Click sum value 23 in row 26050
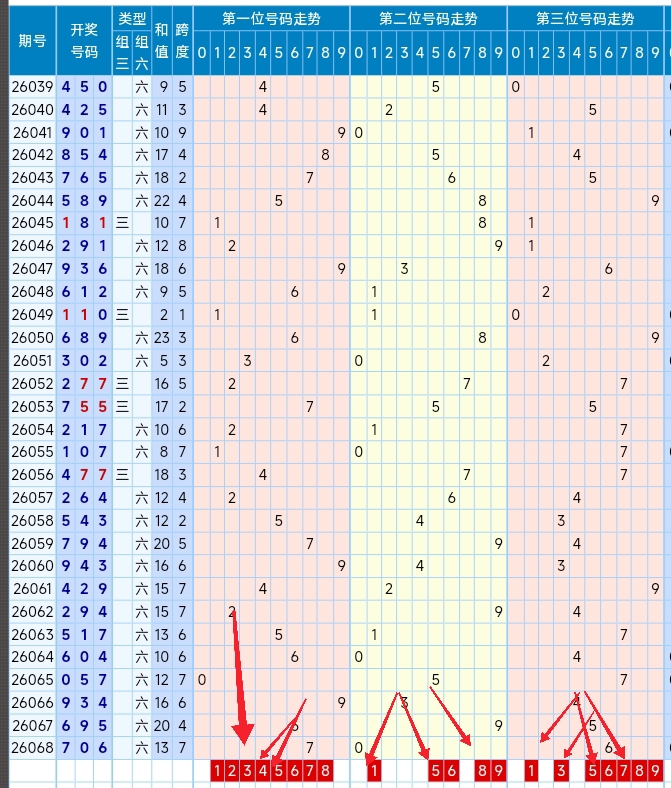 click(x=161, y=338)
